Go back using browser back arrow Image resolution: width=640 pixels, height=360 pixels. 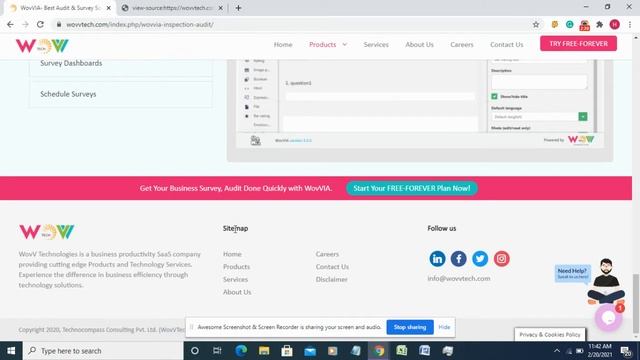click(x=10, y=24)
